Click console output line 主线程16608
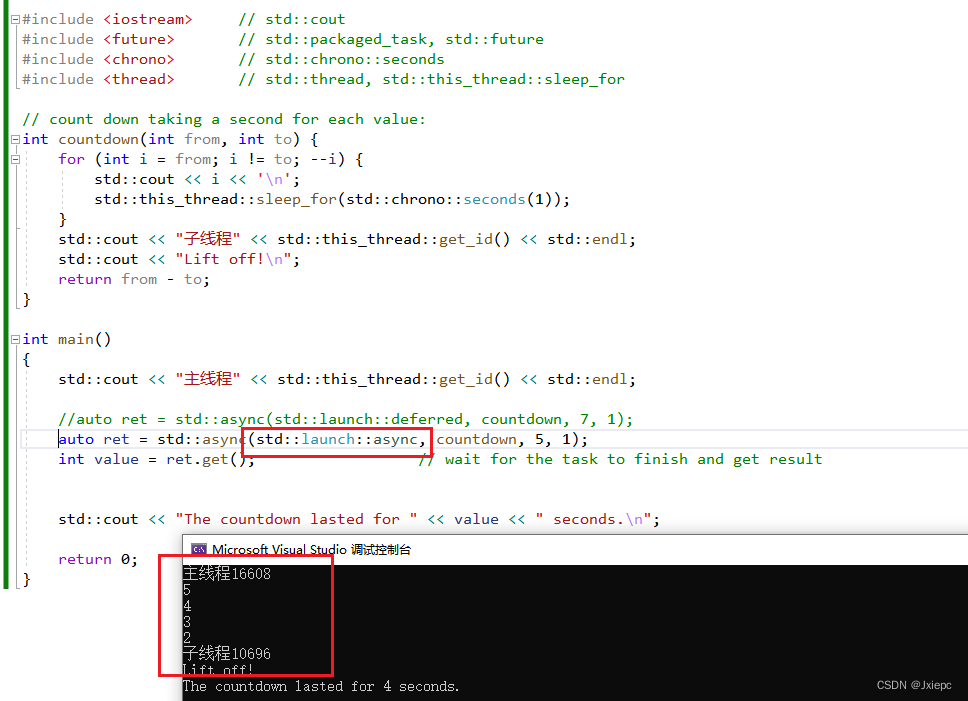 (x=227, y=573)
